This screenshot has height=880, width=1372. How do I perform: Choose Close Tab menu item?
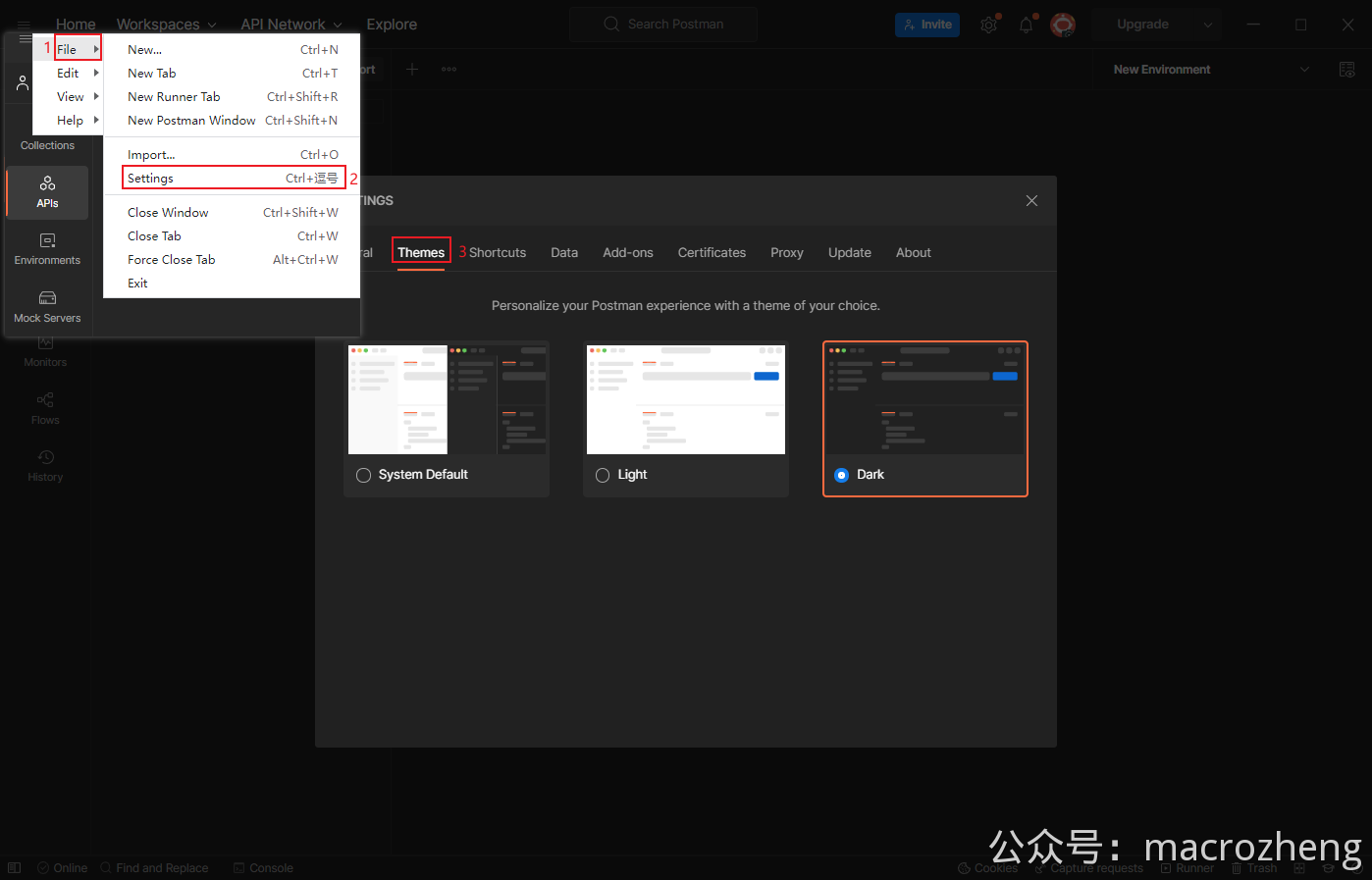[233, 235]
